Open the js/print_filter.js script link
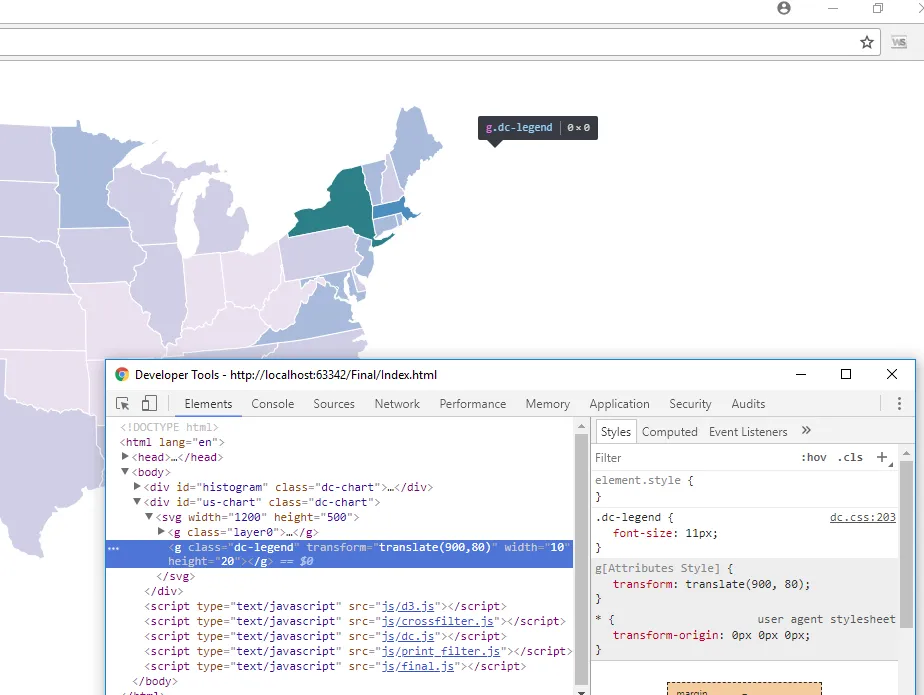Screen dimensions: 924x695 click(441, 651)
